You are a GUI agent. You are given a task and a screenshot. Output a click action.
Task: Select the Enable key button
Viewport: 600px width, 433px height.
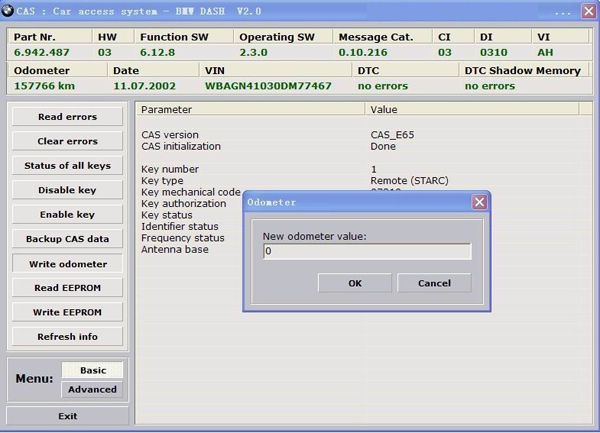click(x=67, y=215)
